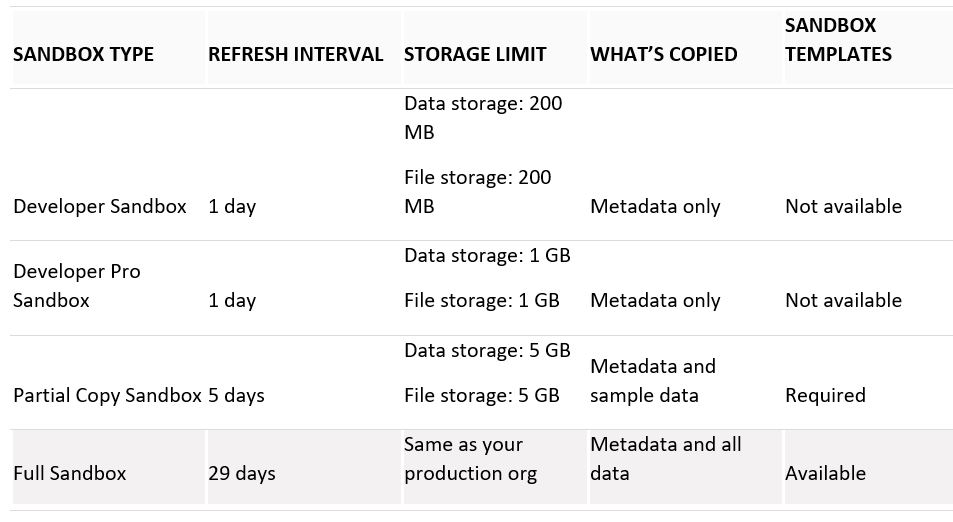Select the Developer Pro Sandbox cell
This screenshot has width=953, height=522.
coord(77,286)
